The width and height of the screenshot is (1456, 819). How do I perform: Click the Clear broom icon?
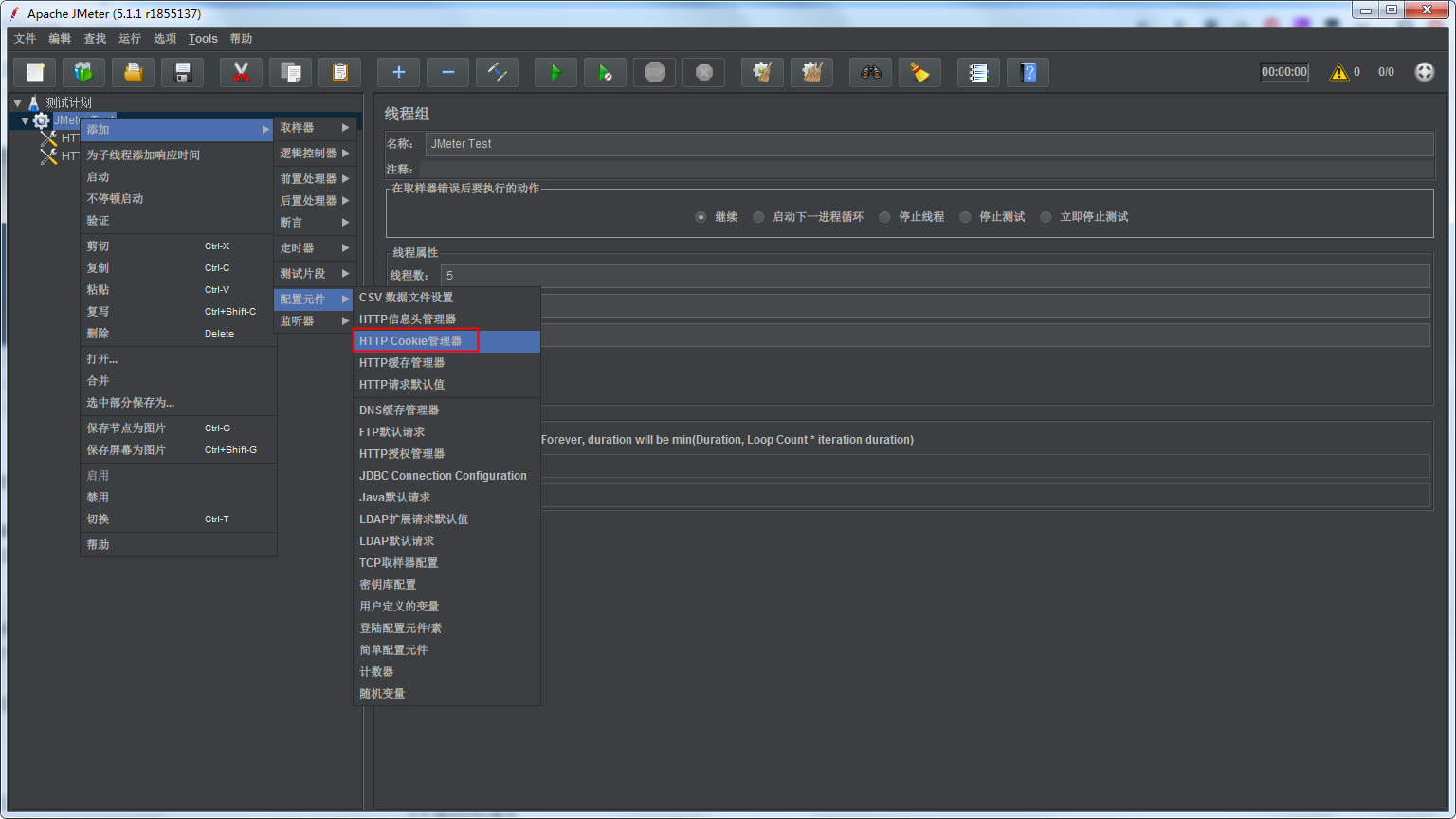[x=763, y=72]
